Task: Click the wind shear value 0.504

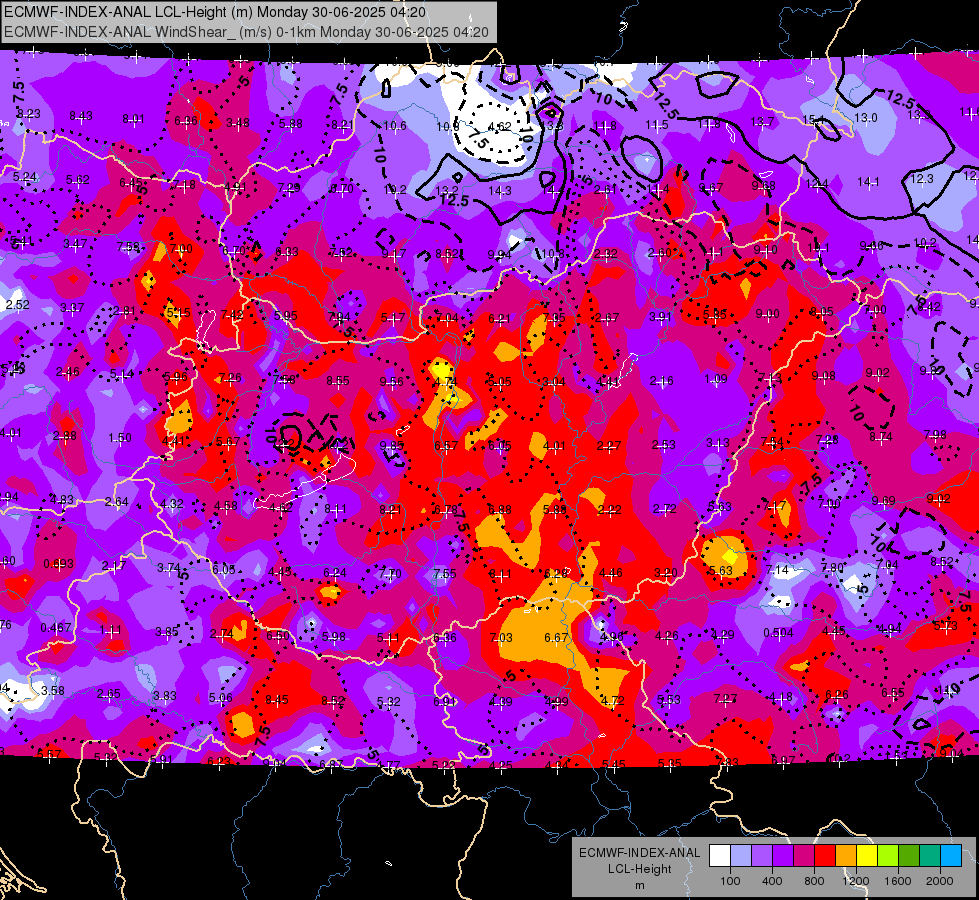Action: (x=778, y=633)
